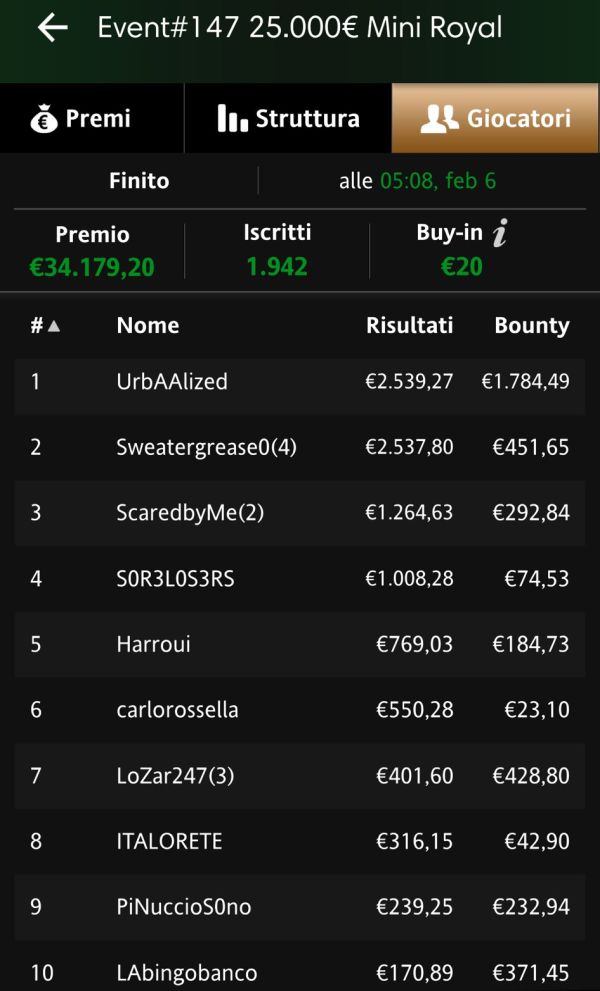
Task: Select player Sweatergrease0(4)
Action: coord(300,447)
